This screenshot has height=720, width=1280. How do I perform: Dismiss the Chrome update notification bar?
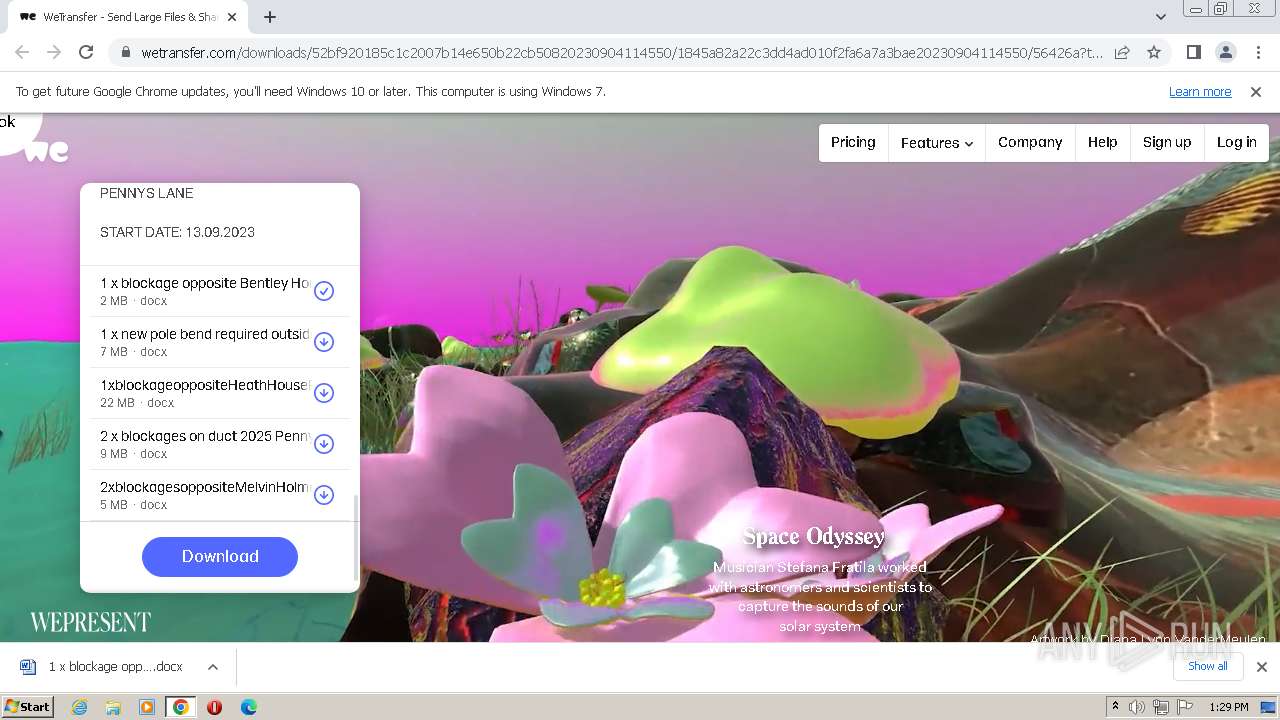tap(1256, 92)
